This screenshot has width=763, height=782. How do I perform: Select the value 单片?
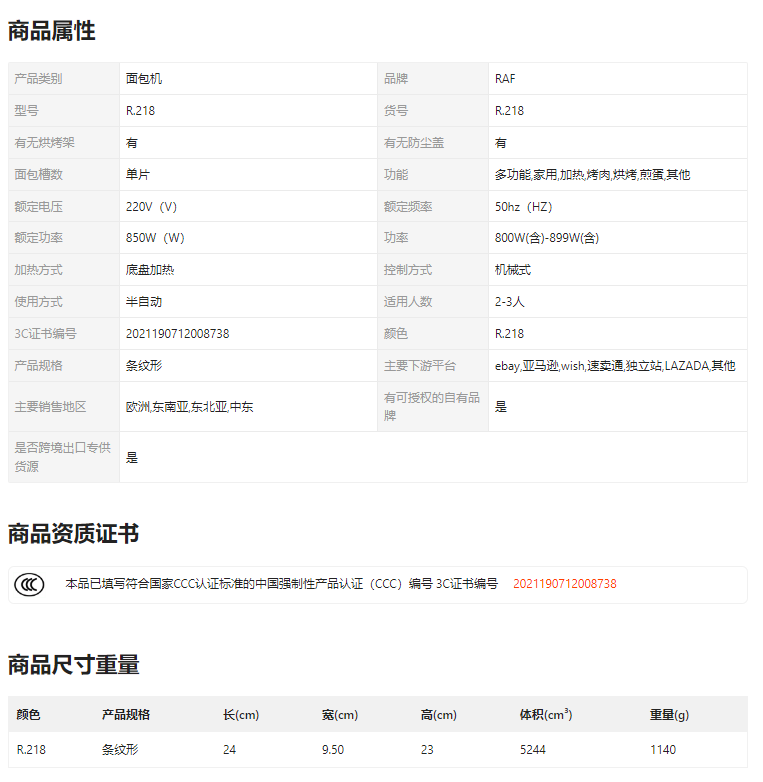pos(138,175)
